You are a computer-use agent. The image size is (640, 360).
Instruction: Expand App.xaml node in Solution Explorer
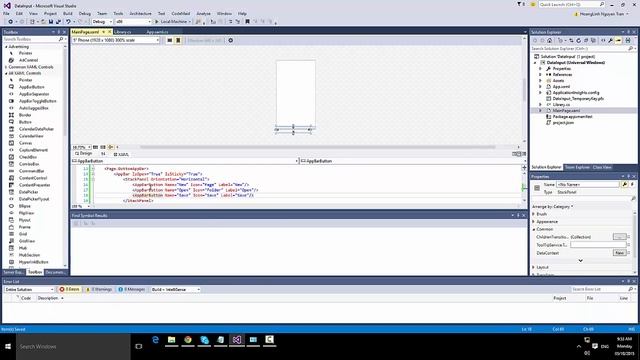[x=540, y=87]
